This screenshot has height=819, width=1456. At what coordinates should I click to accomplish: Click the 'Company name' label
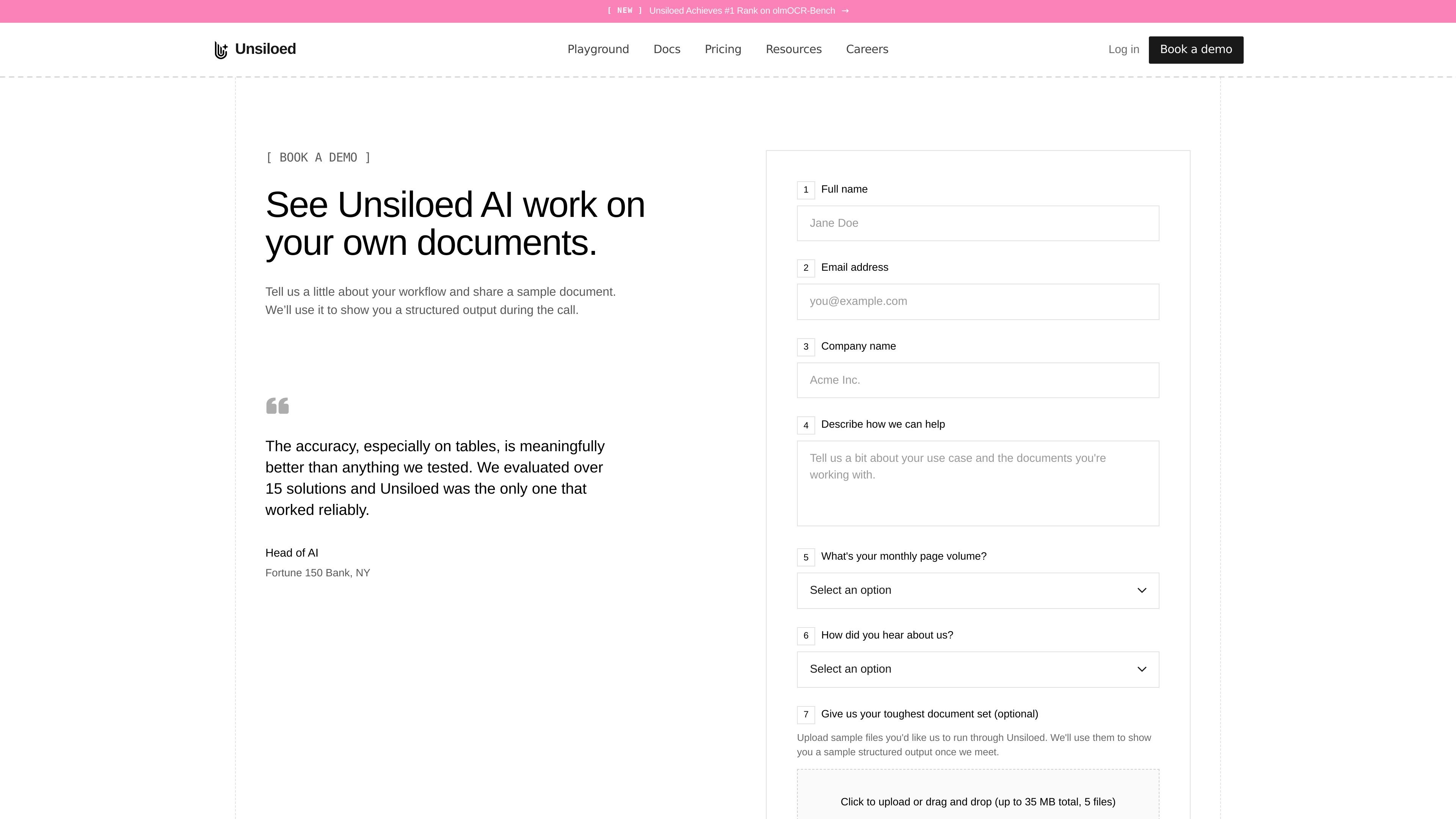(858, 347)
